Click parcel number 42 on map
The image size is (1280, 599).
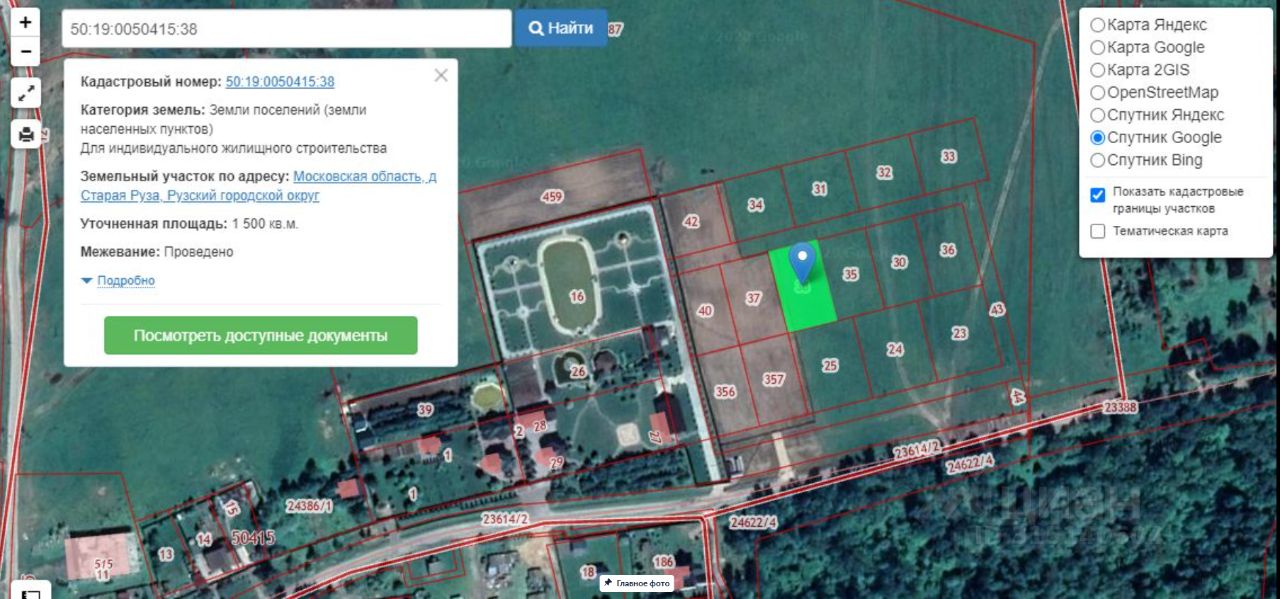[x=691, y=222]
